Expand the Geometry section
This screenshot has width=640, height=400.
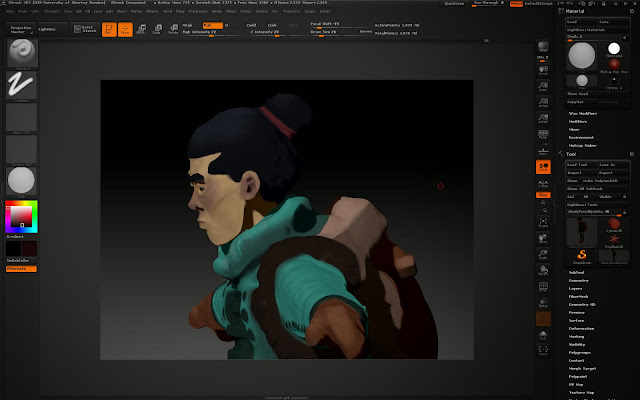pyautogui.click(x=578, y=280)
